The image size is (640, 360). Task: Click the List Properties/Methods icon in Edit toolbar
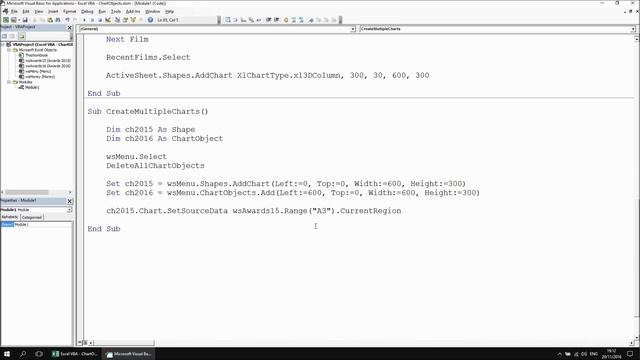coord(227,20)
